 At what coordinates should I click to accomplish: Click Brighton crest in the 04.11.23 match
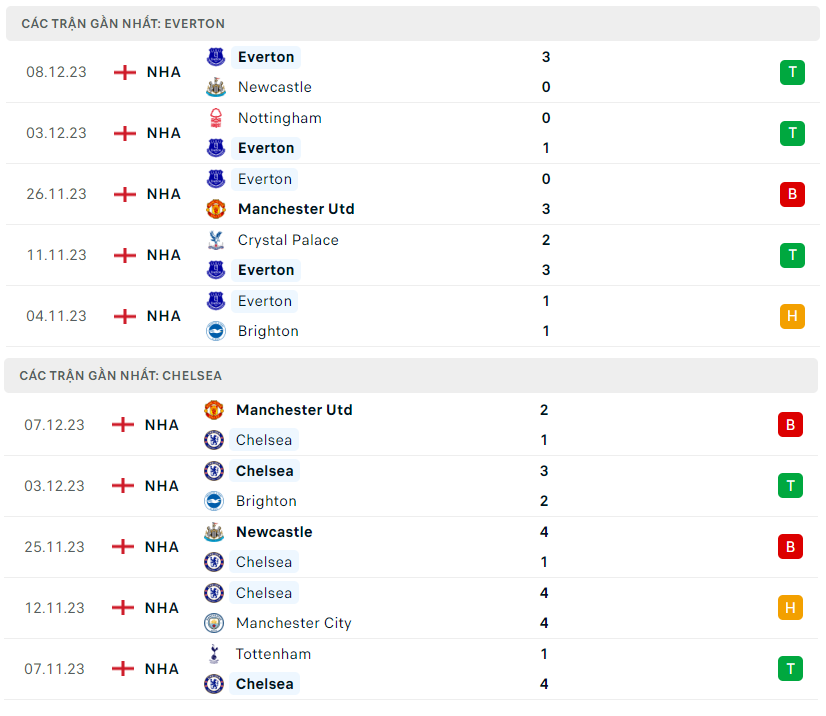[x=215, y=331]
